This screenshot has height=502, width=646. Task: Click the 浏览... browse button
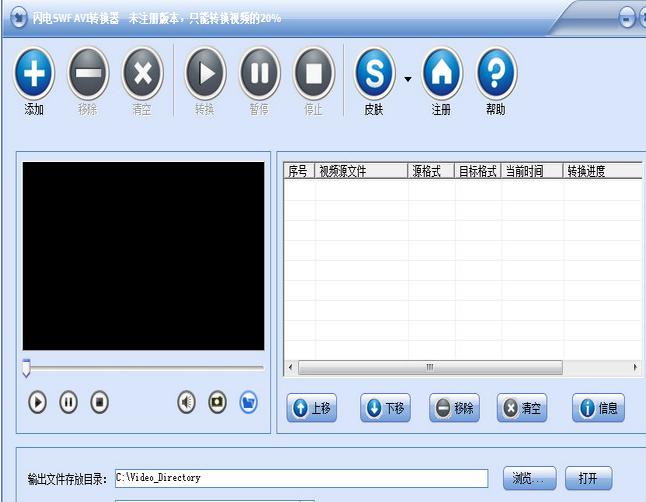[x=529, y=478]
